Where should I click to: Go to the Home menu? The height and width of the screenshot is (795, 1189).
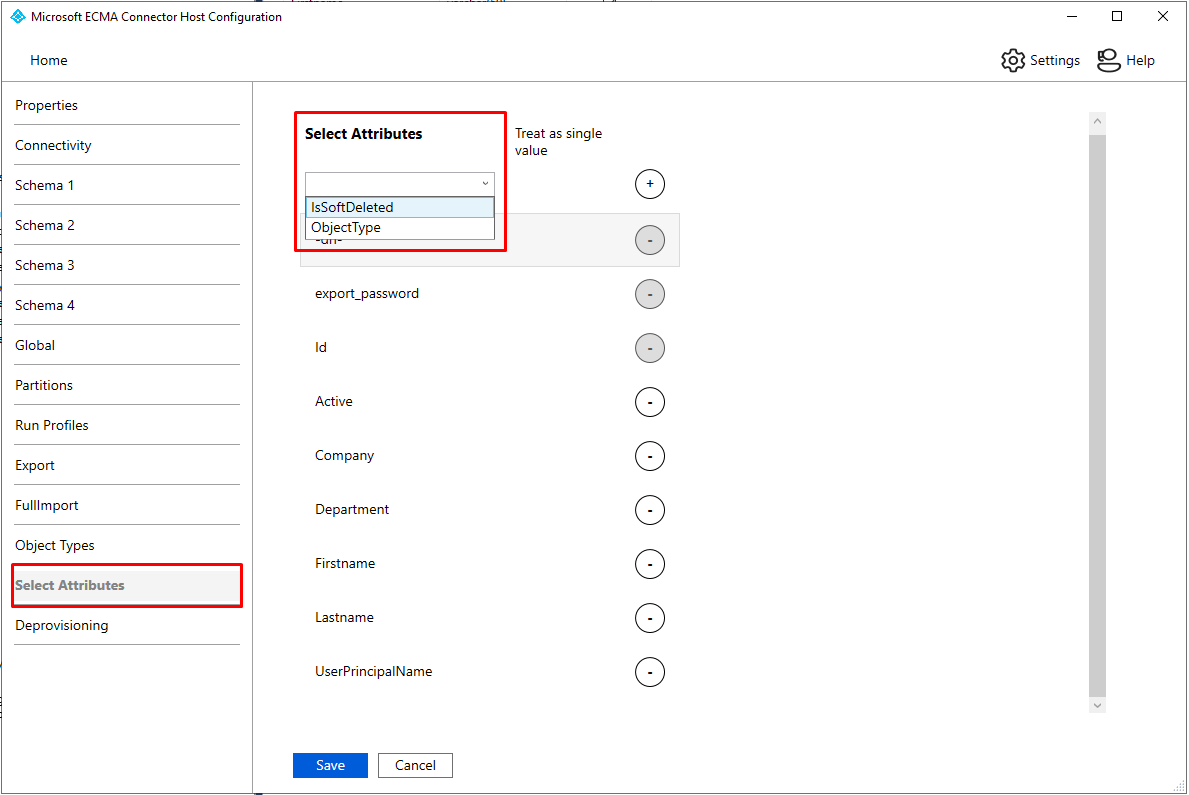(x=49, y=60)
